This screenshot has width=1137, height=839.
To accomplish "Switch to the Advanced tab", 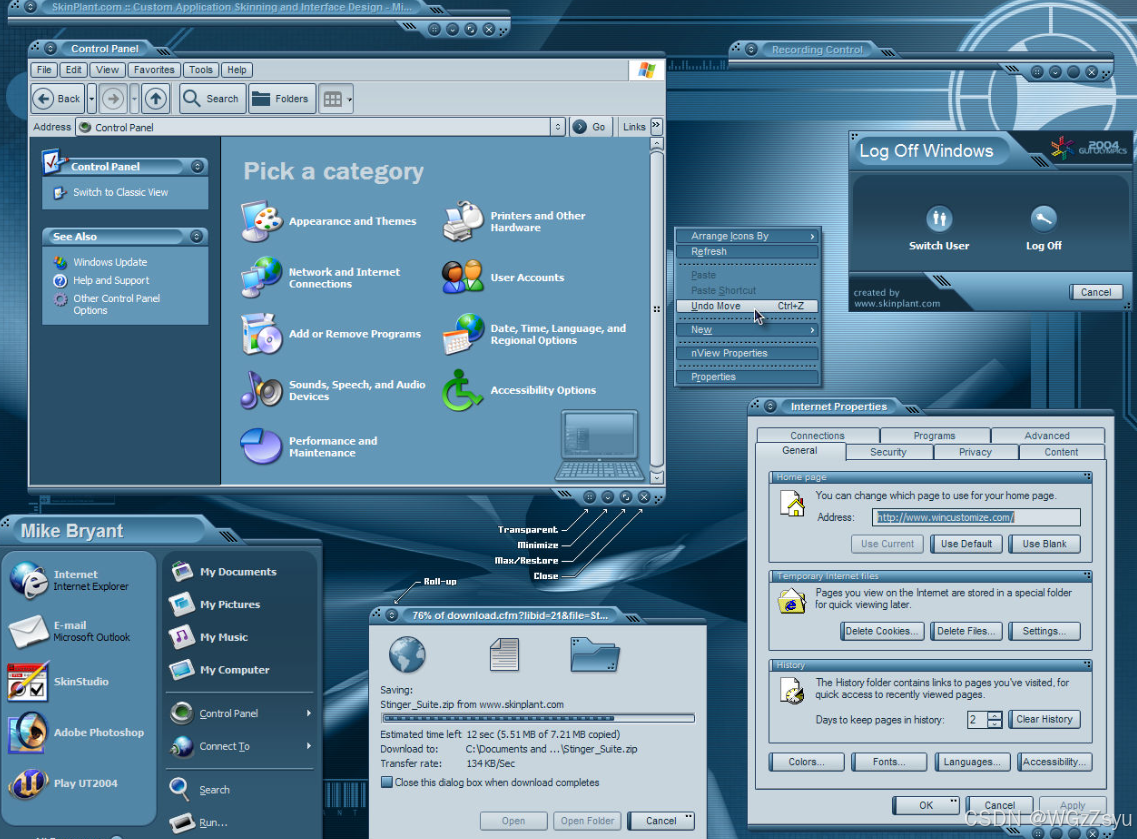I will click(x=1046, y=436).
